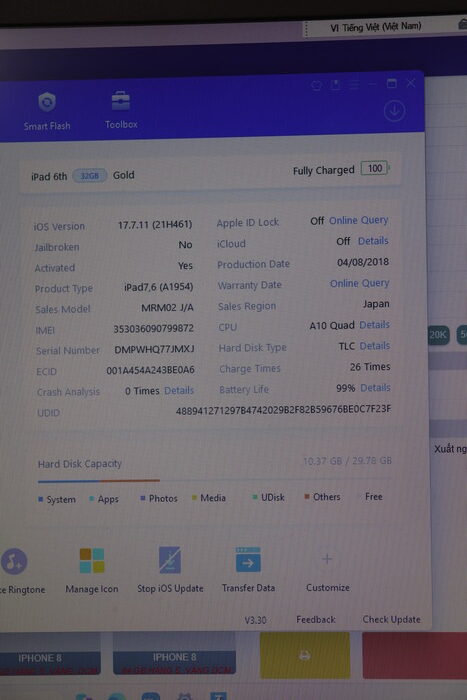Click Check Update
Viewport: 467px width, 700px height.
point(392,620)
